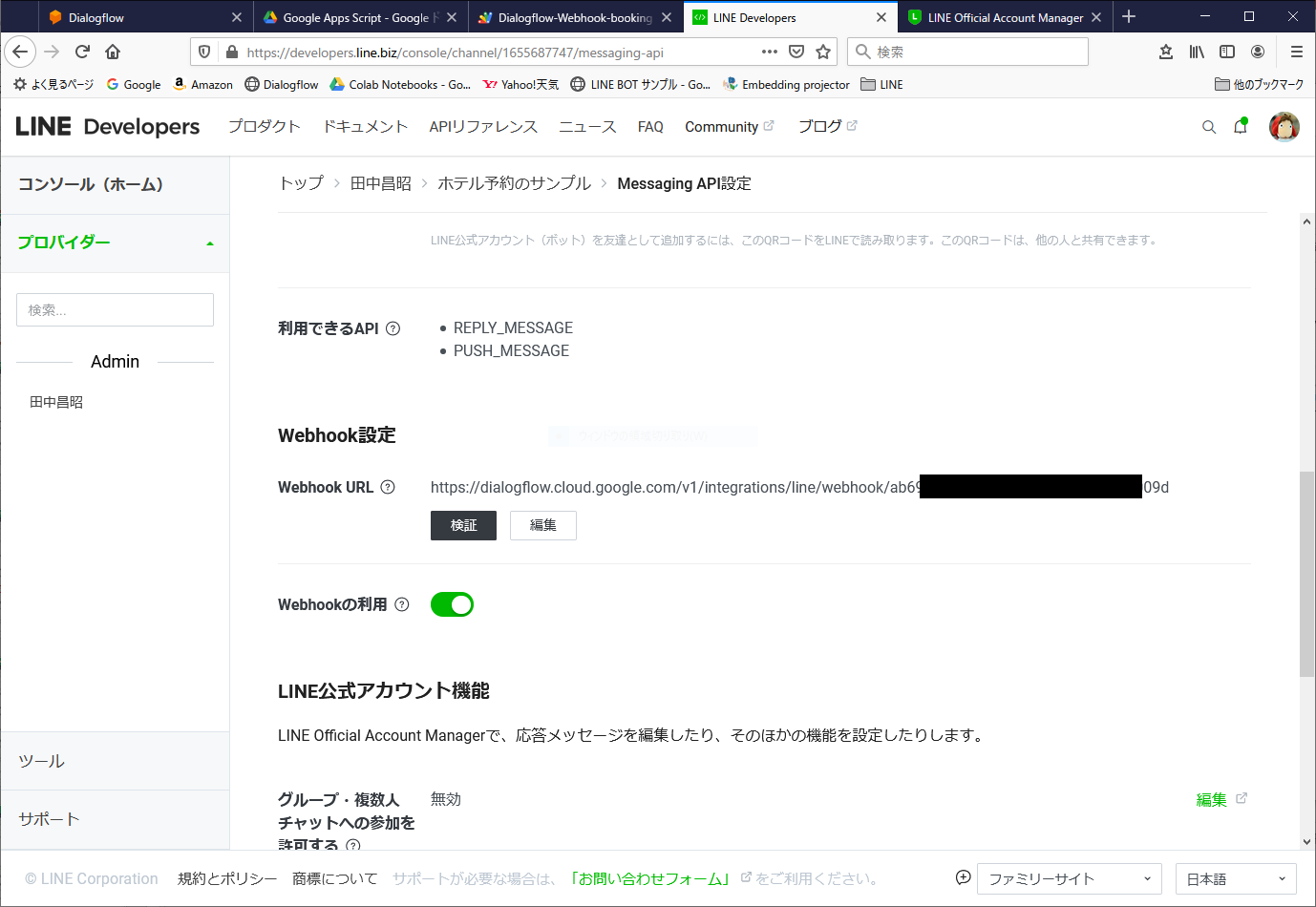Open コンソール（ホーム）in the sidebar
Image resolution: width=1316 pixels, height=907 pixels.
[115, 185]
